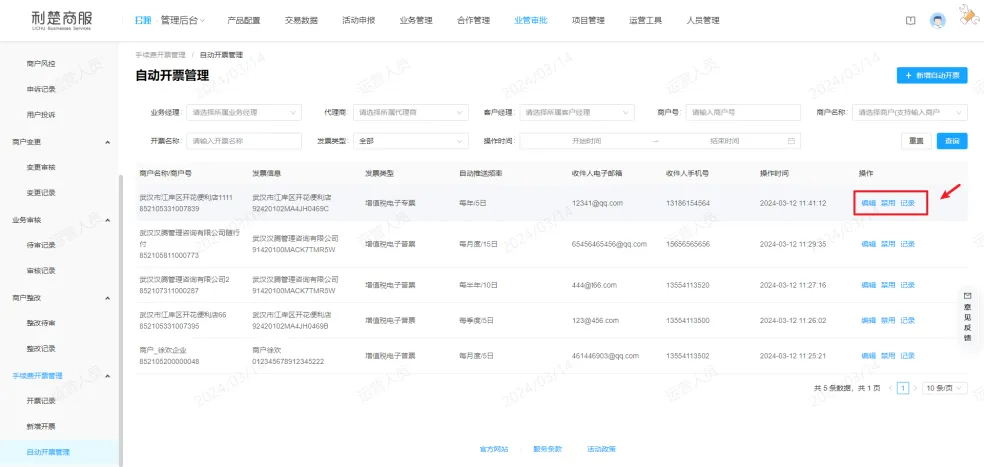Open 客户经理 select dropdown
Screen dimensions: 984x467
(x=577, y=112)
